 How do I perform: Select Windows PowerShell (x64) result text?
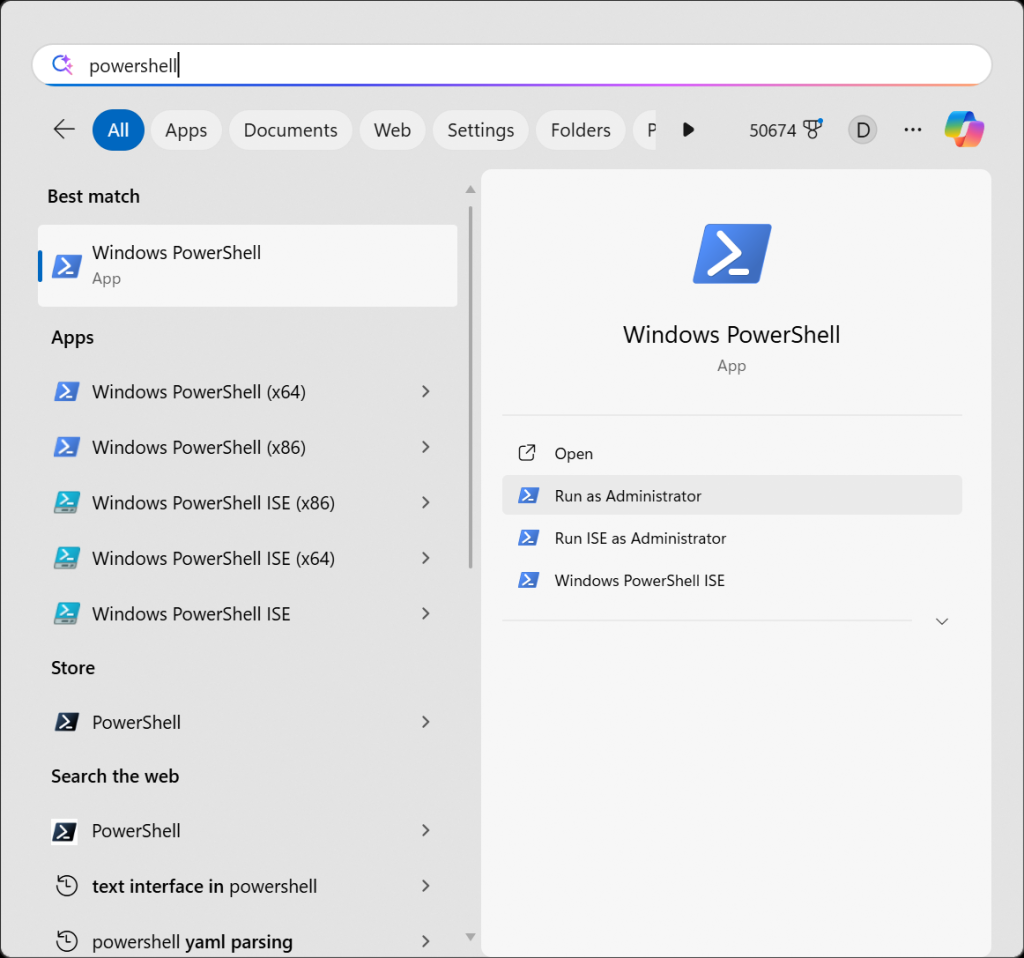(x=199, y=391)
